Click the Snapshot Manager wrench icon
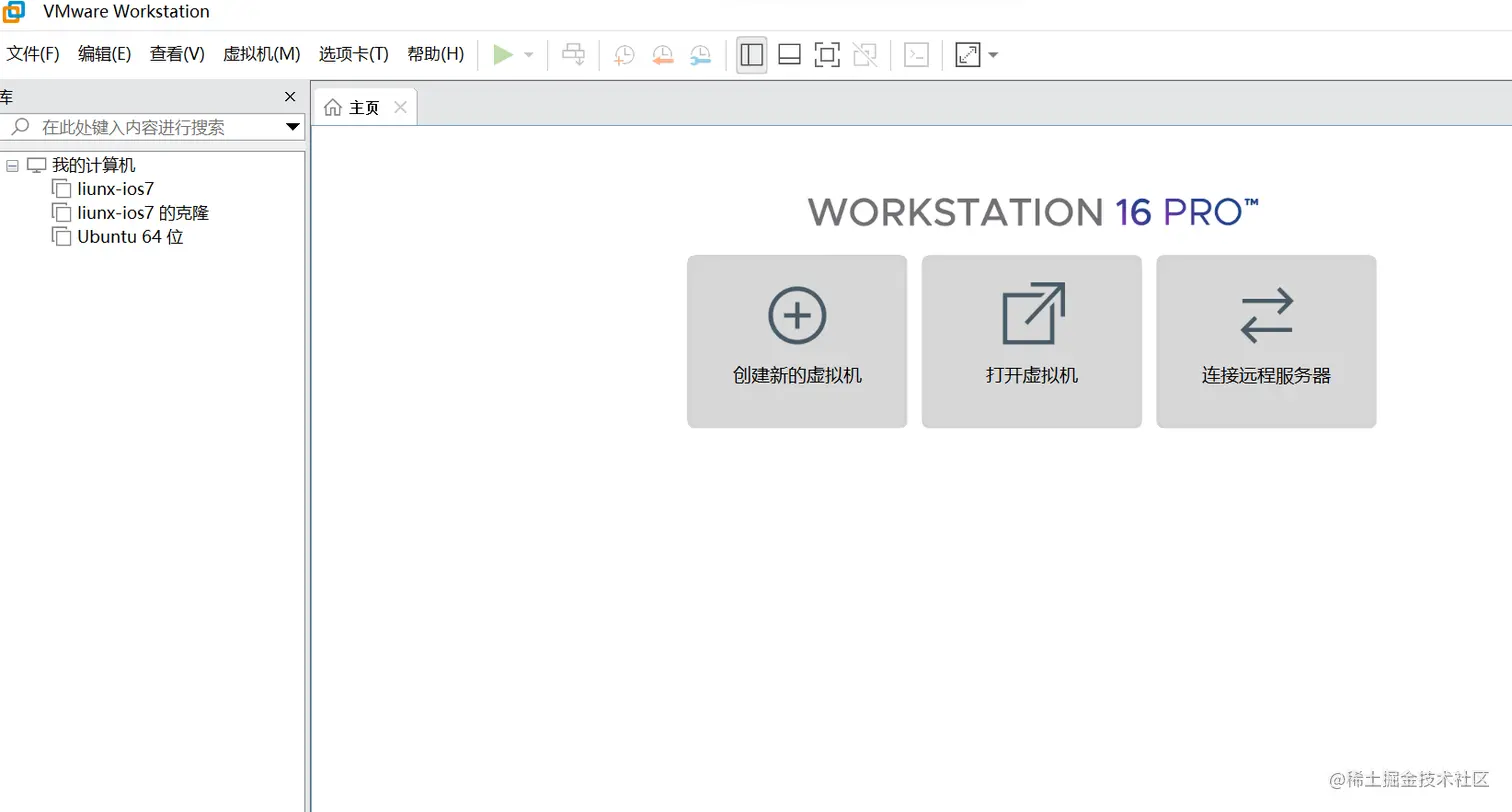 pyautogui.click(x=701, y=55)
